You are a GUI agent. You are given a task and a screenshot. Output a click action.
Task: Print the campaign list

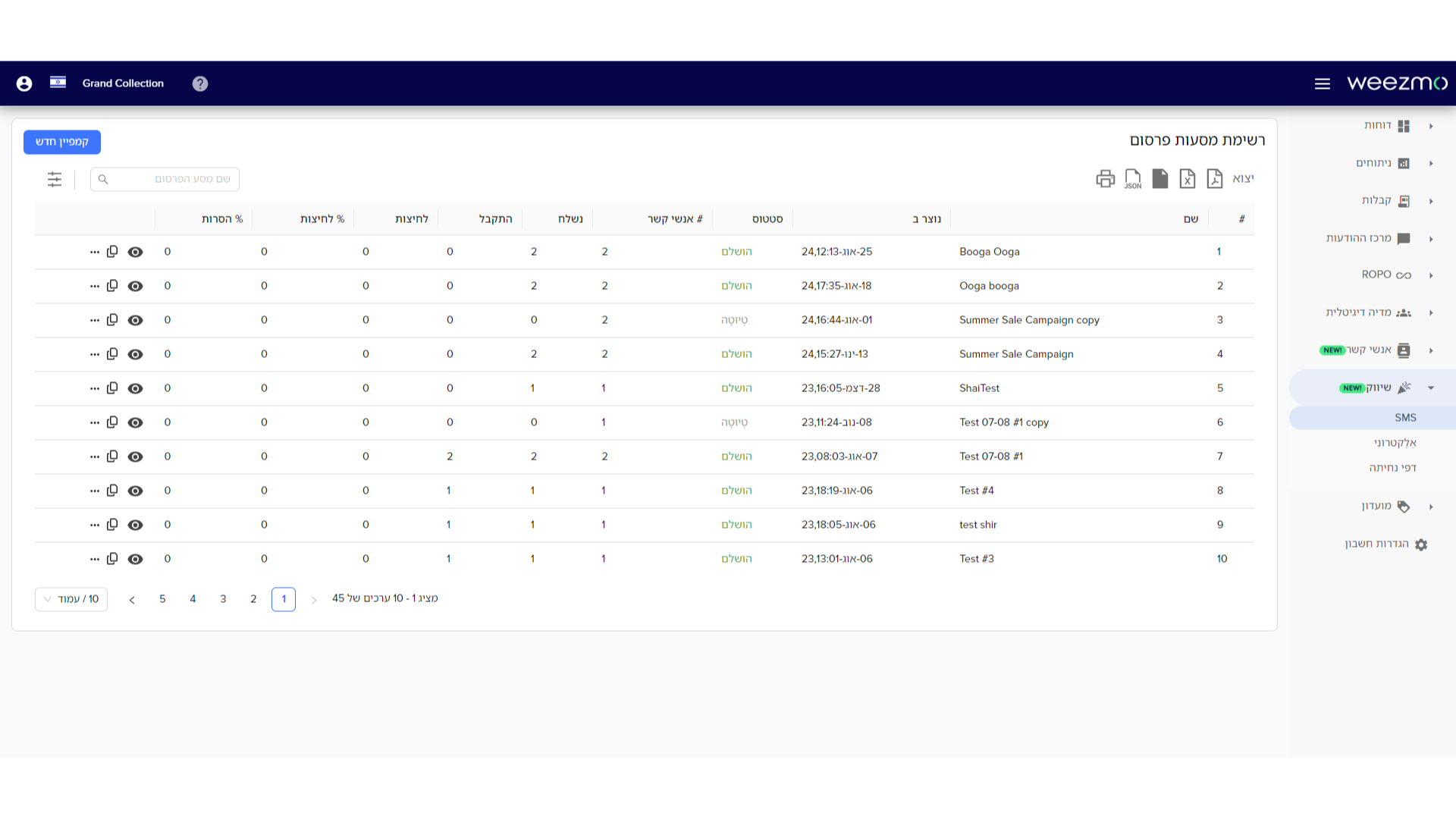tap(1106, 179)
